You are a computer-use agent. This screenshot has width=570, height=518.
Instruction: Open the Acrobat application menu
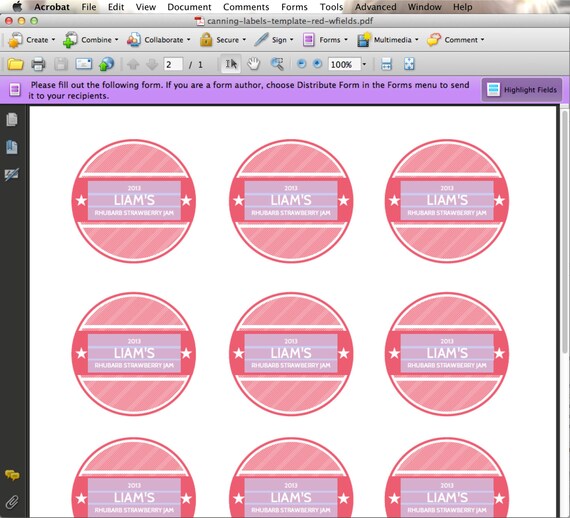coord(52,7)
